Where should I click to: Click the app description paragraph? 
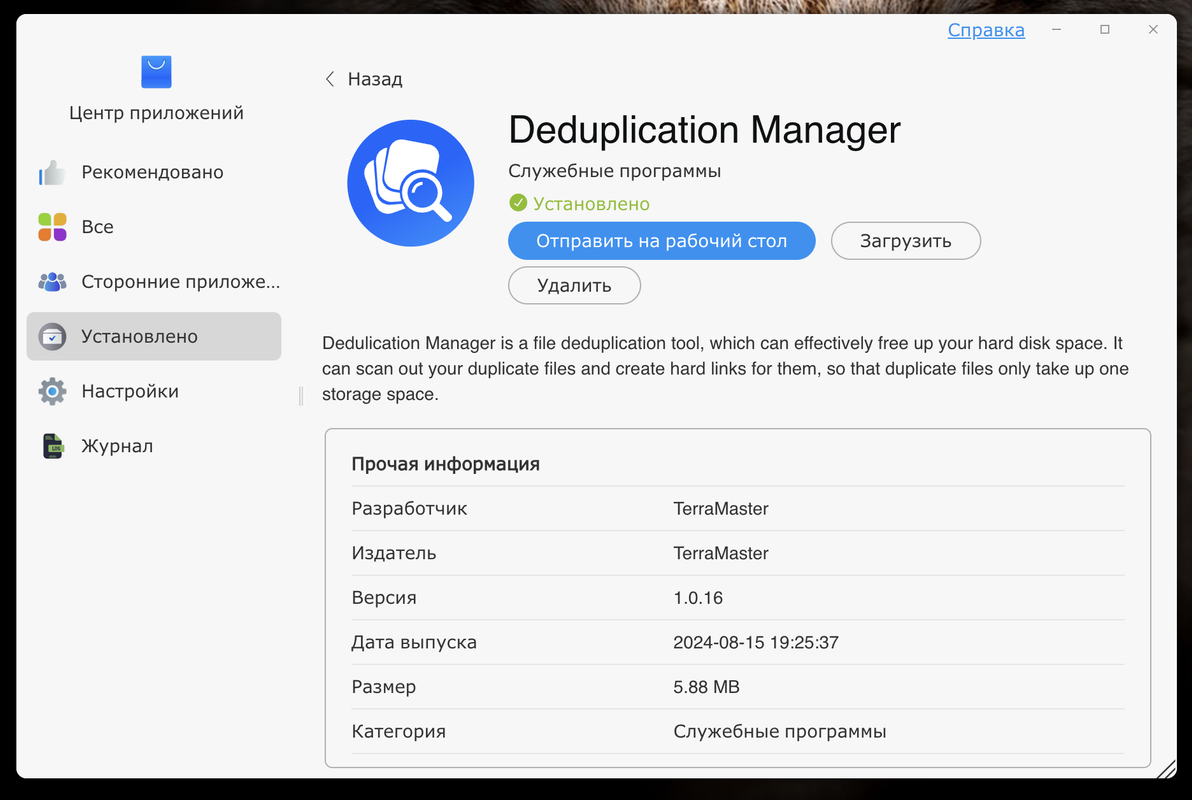(x=725, y=369)
